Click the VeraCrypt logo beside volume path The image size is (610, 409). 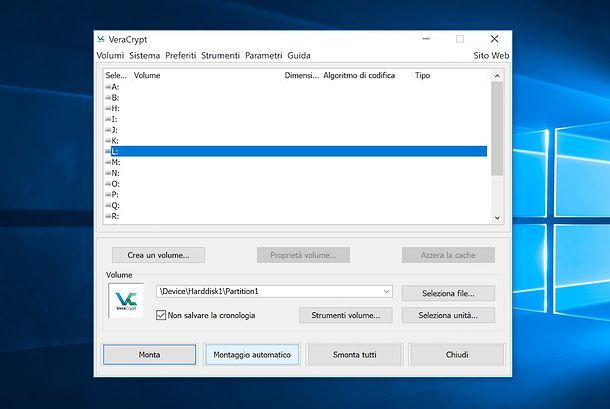coord(126,300)
